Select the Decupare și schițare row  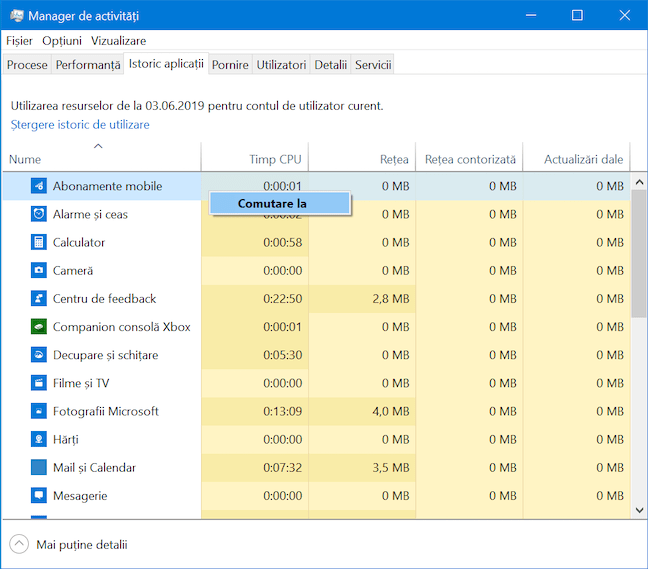coord(316,355)
